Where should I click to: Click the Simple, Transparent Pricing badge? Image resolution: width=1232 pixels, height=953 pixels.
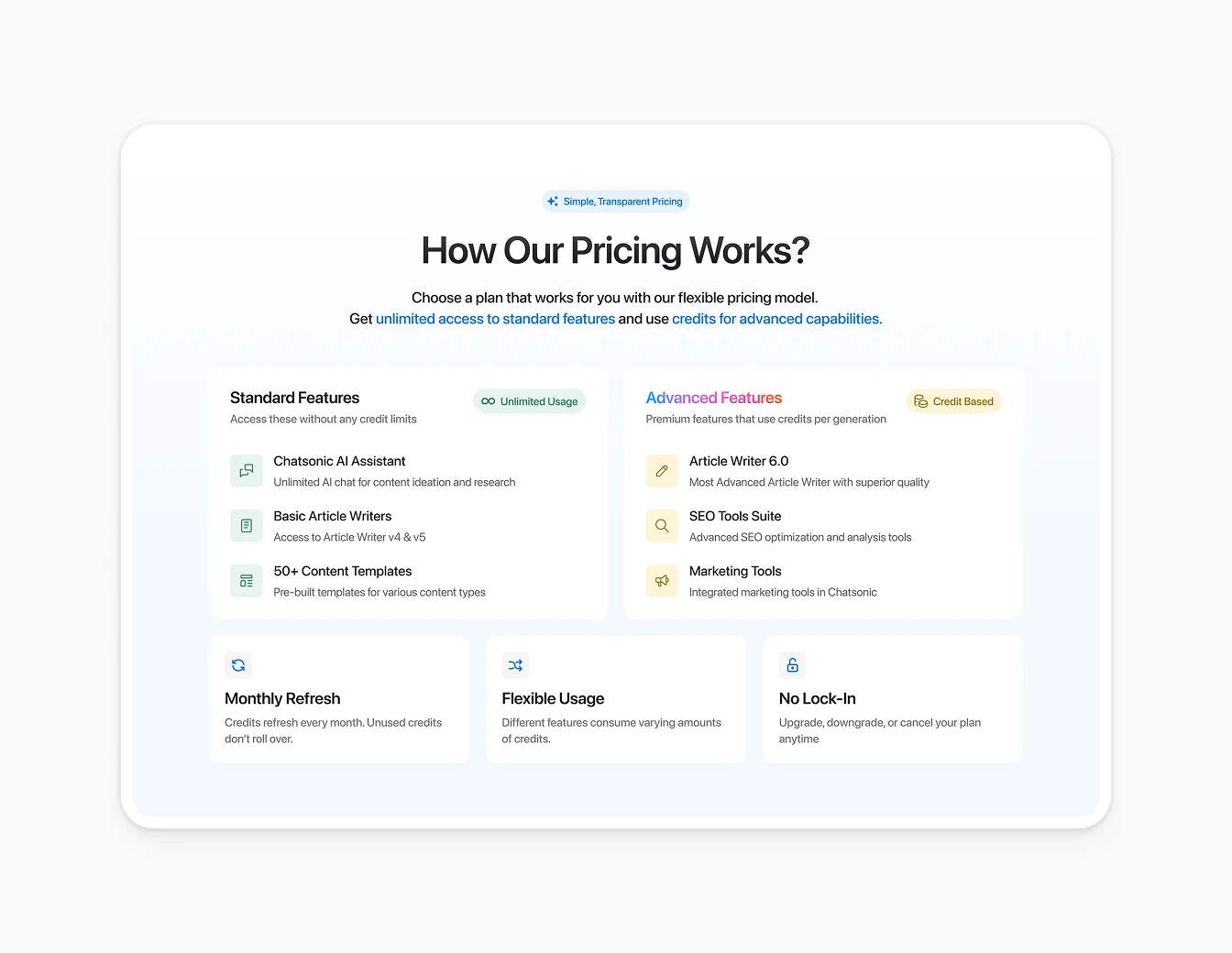click(615, 201)
